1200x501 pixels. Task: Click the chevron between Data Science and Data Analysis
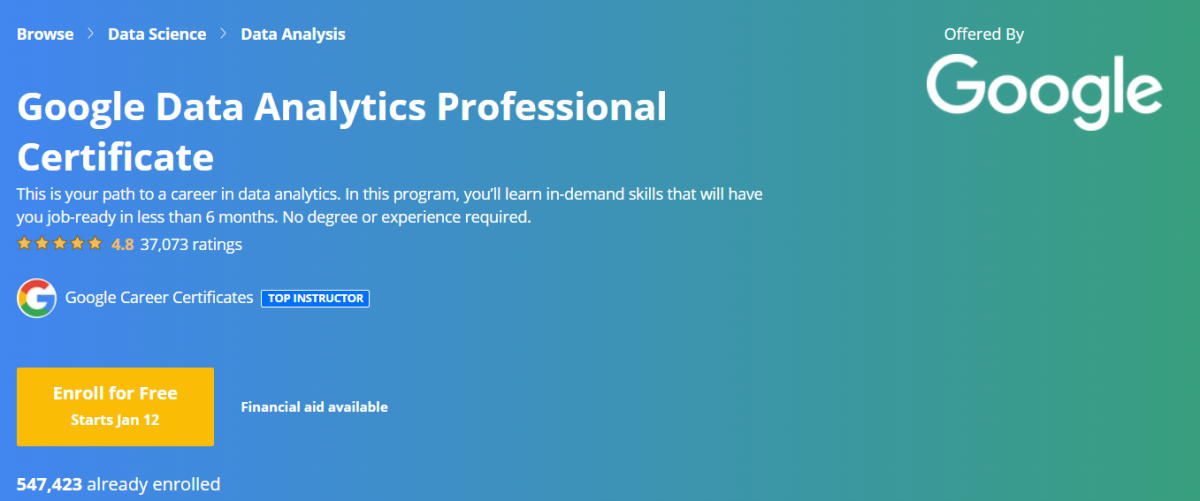(224, 34)
